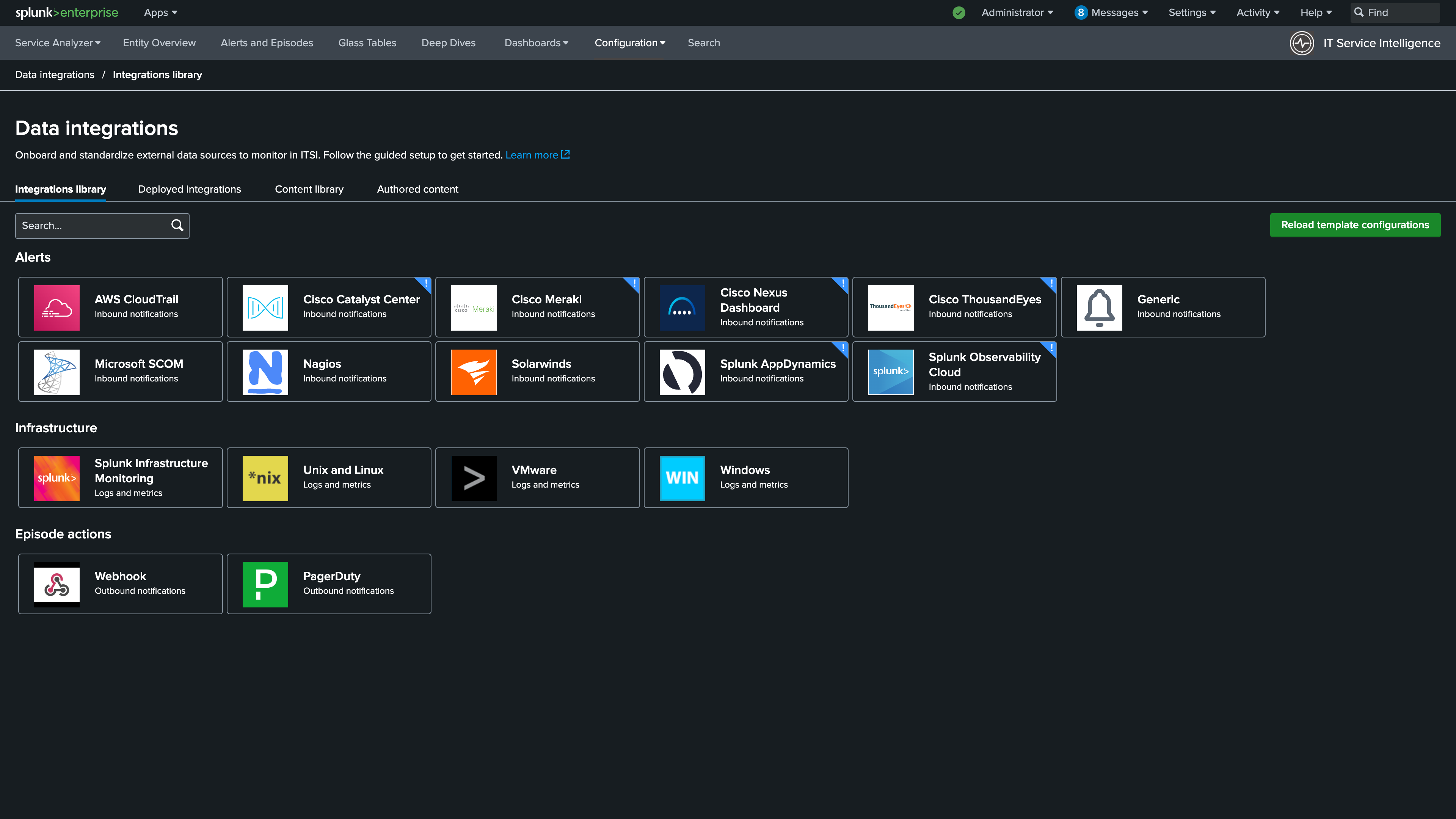Open the Authored content tab

pos(418,189)
